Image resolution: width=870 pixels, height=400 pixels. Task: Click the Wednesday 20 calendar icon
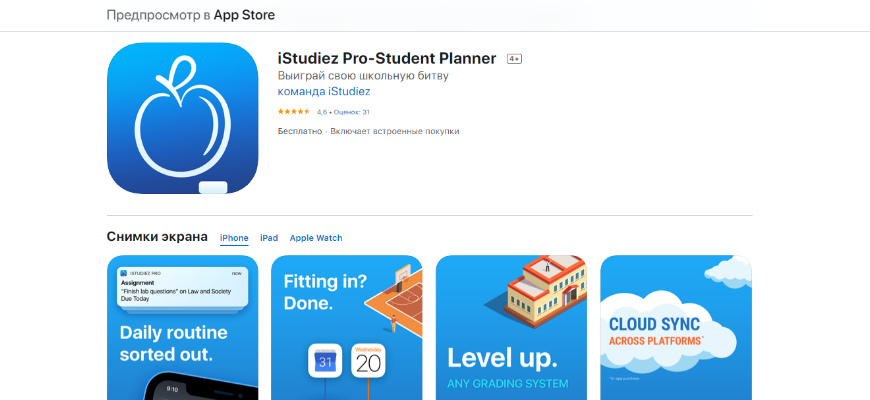[368, 361]
